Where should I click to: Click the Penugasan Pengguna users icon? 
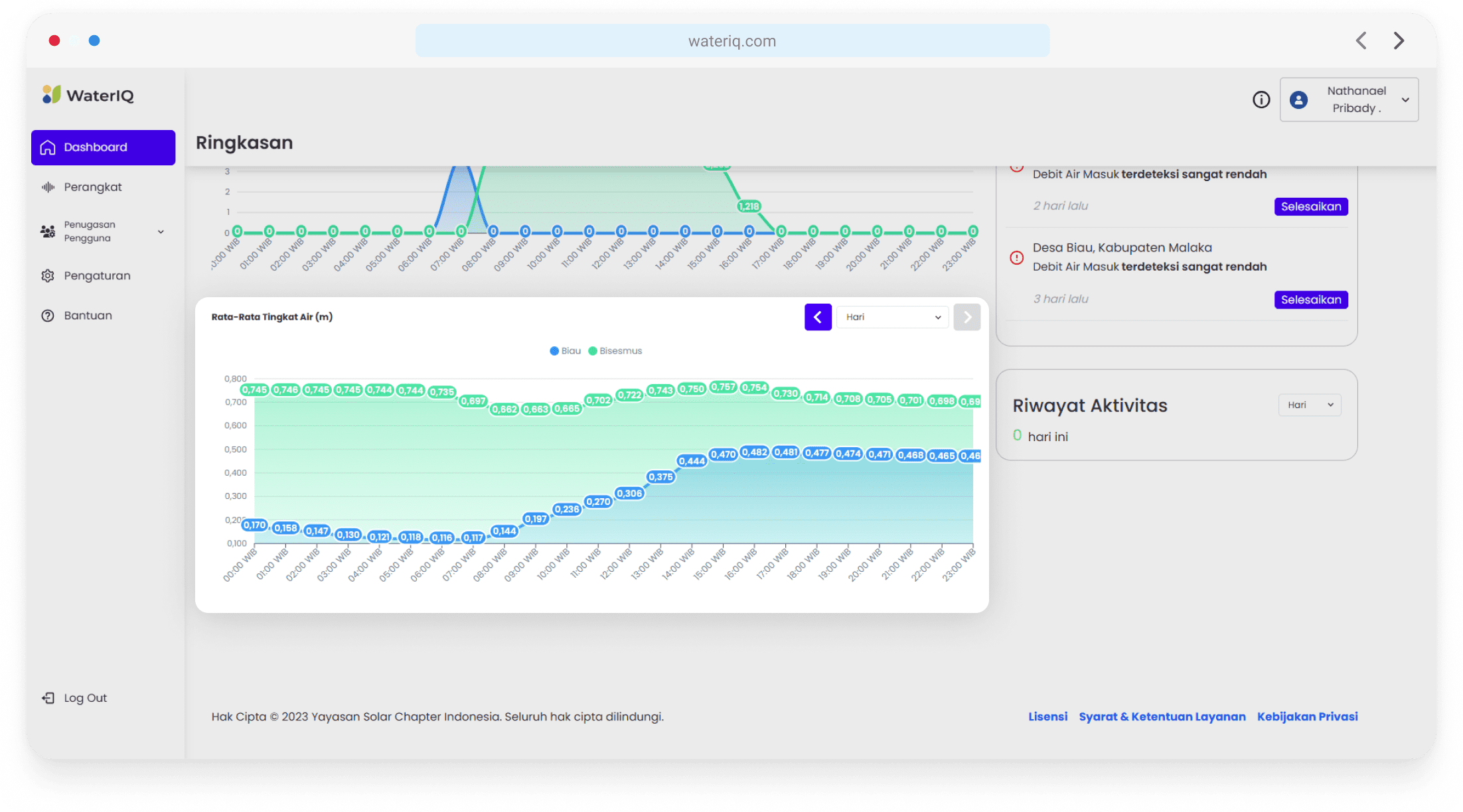[47, 231]
